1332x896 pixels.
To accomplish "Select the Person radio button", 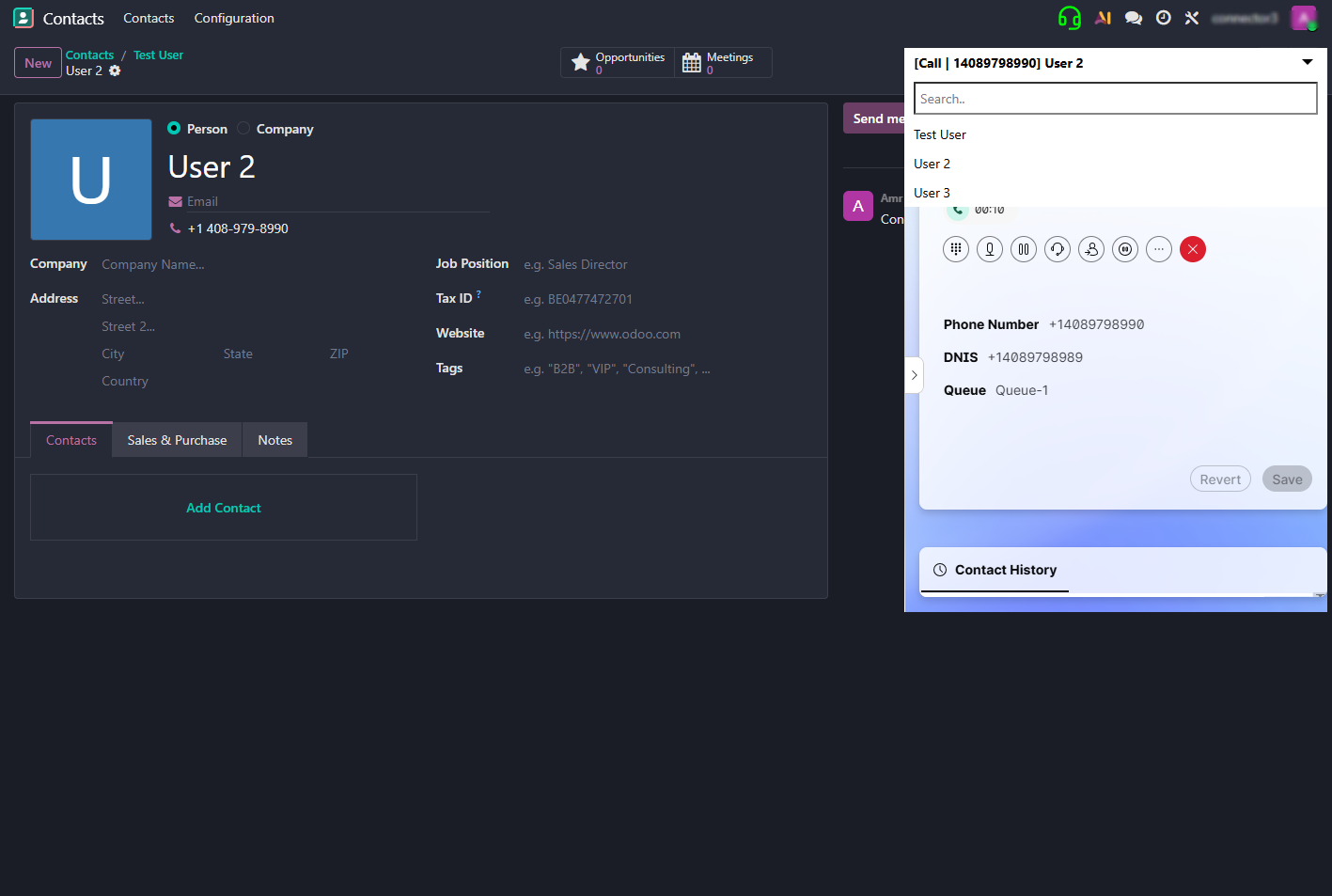I will 173,129.
